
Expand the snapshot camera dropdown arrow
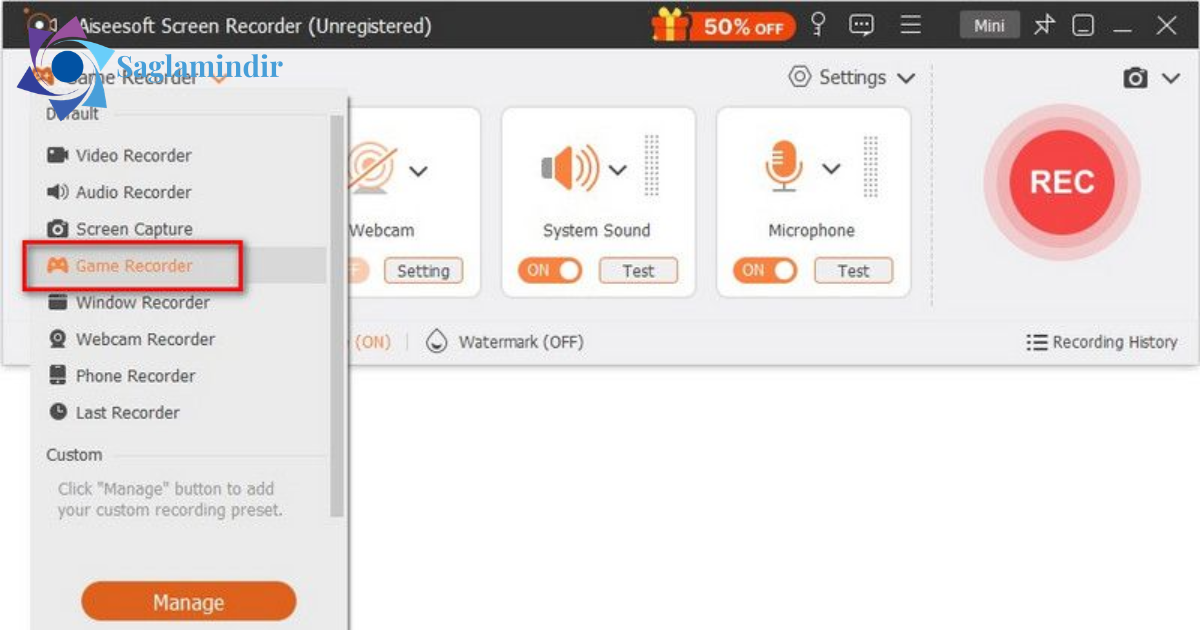(1171, 78)
